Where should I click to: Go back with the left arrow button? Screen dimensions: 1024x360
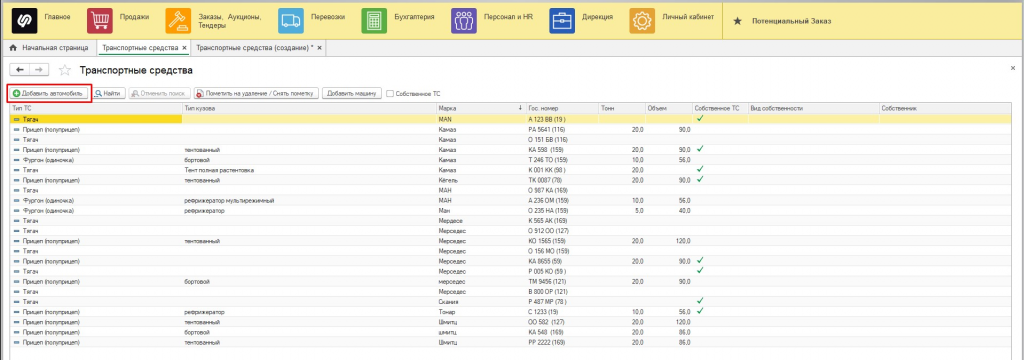coord(20,70)
